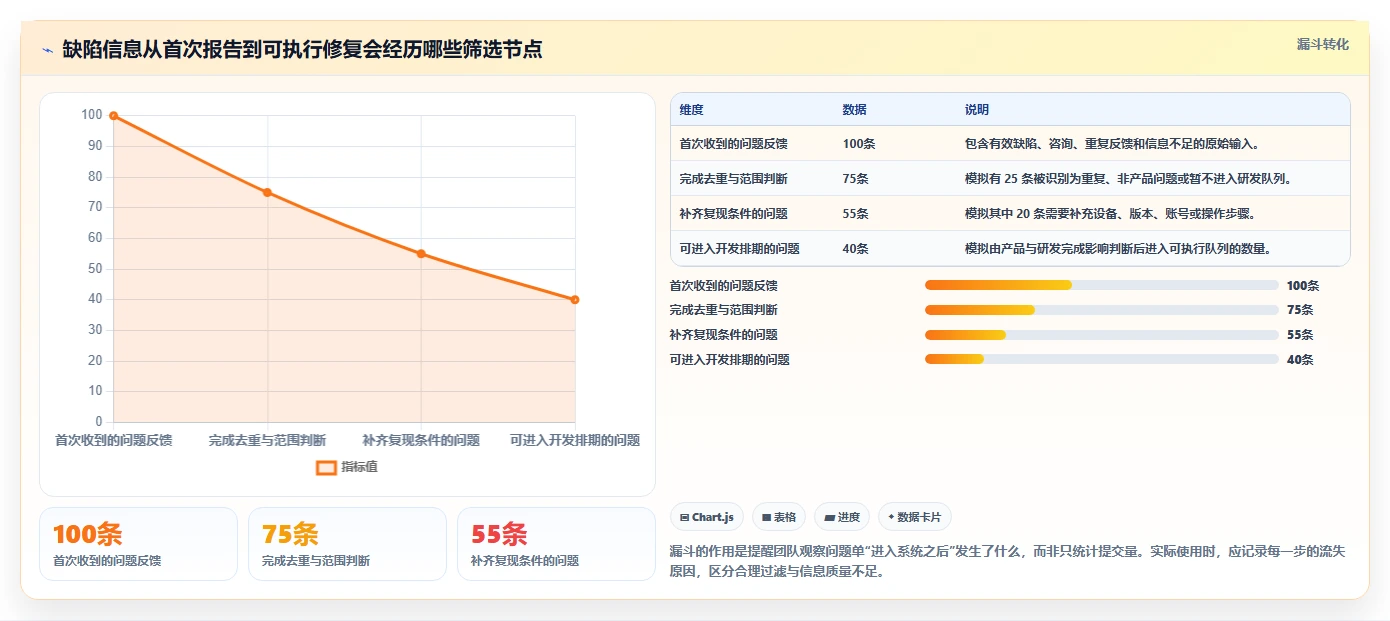1390x621 pixels.
Task: Click table value 40条
Action: [x=856, y=249]
